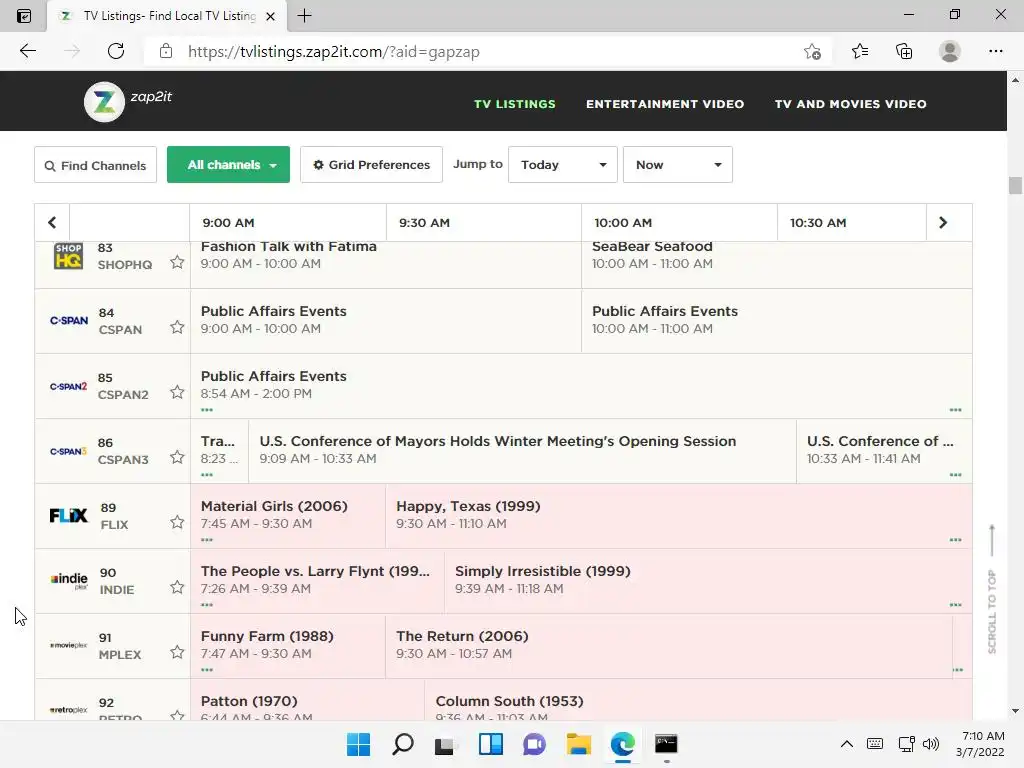Open the retroplex channel logo
Viewport: 1024px width, 768px height.
pos(69,710)
